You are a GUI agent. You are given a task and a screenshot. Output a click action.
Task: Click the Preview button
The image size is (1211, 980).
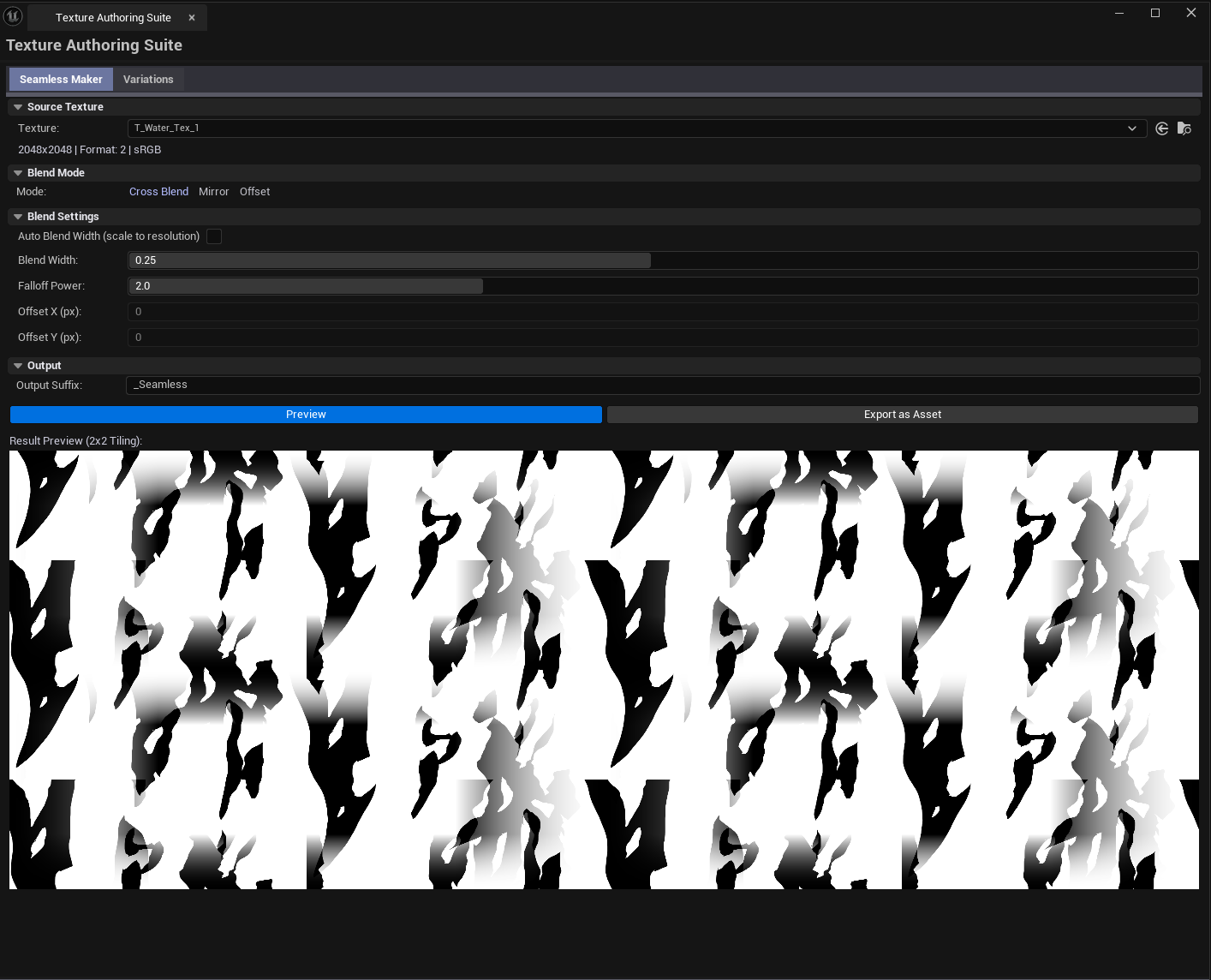click(x=306, y=415)
